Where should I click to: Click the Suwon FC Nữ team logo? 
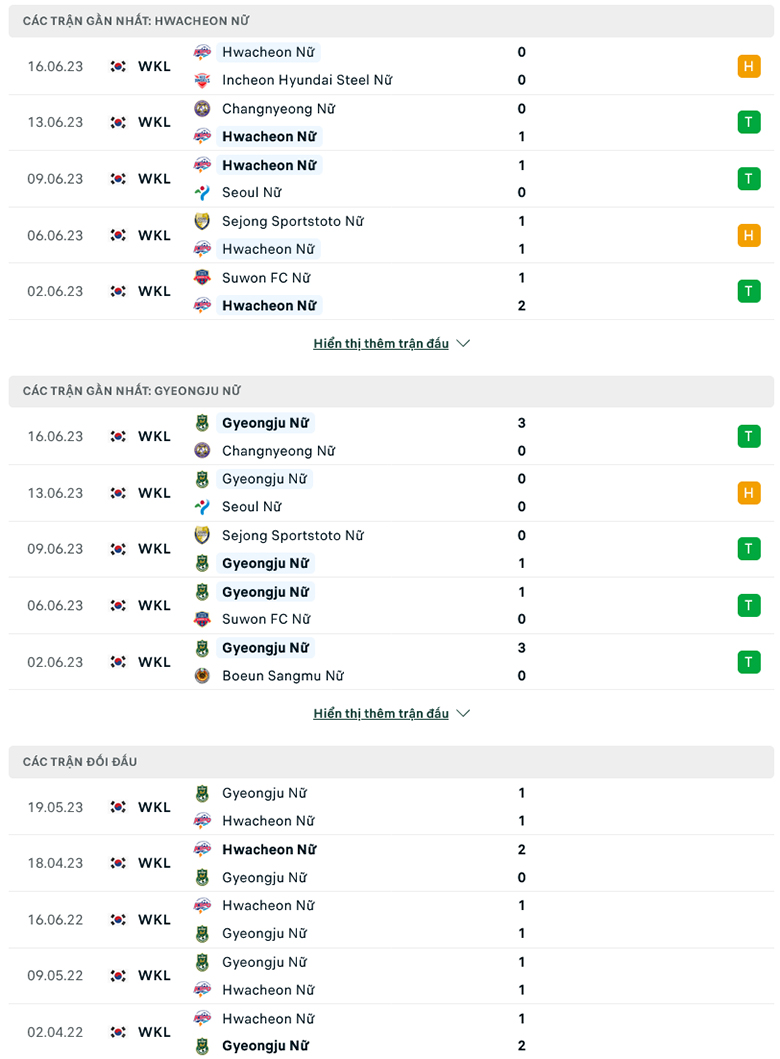point(204,277)
